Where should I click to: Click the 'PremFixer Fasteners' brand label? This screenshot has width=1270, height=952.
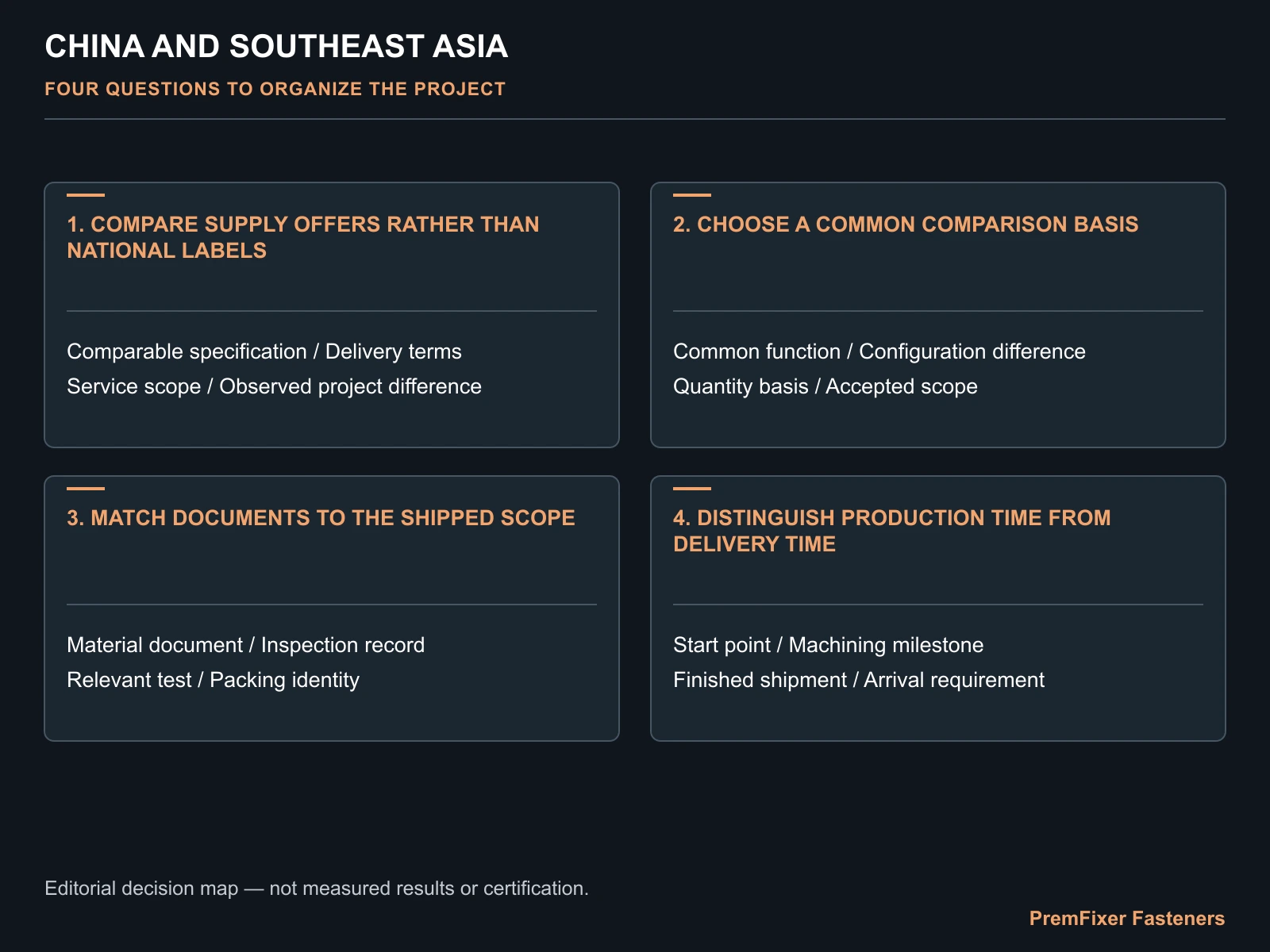point(1127,919)
